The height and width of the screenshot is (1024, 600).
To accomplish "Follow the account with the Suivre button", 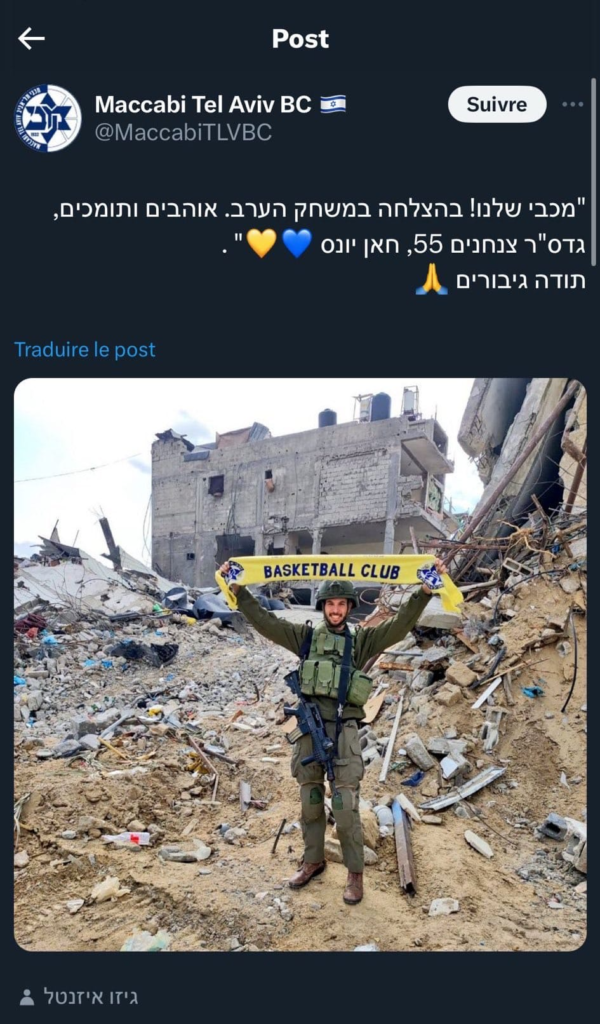I will [x=497, y=104].
